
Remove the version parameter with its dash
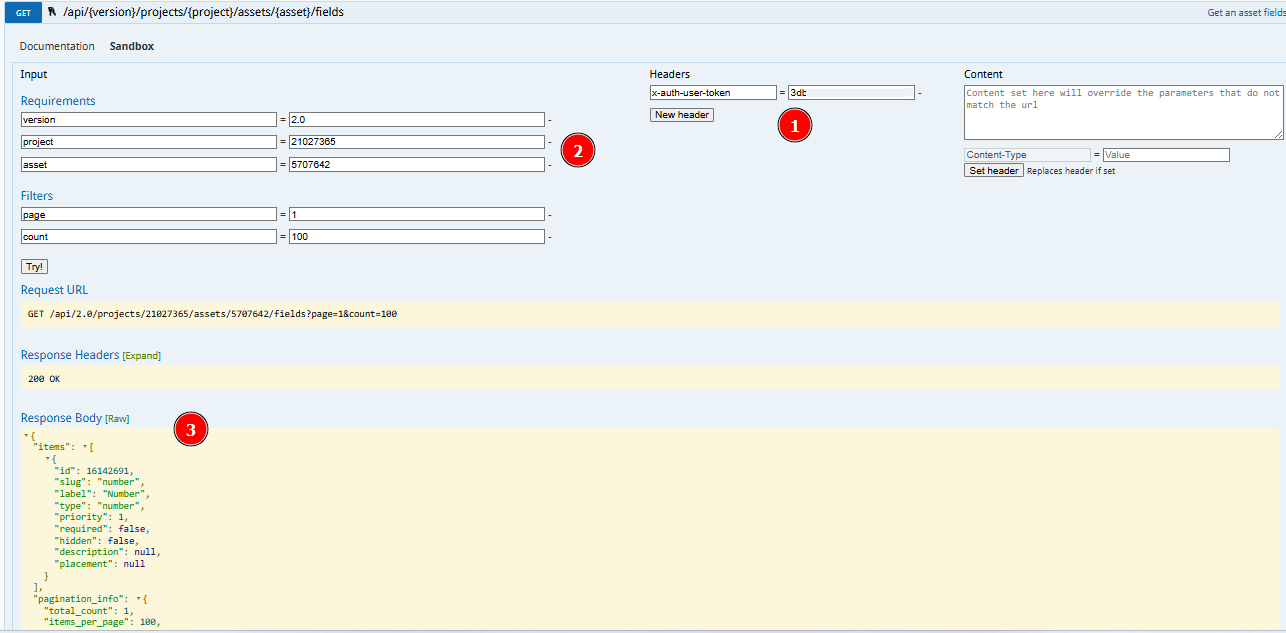(550, 121)
